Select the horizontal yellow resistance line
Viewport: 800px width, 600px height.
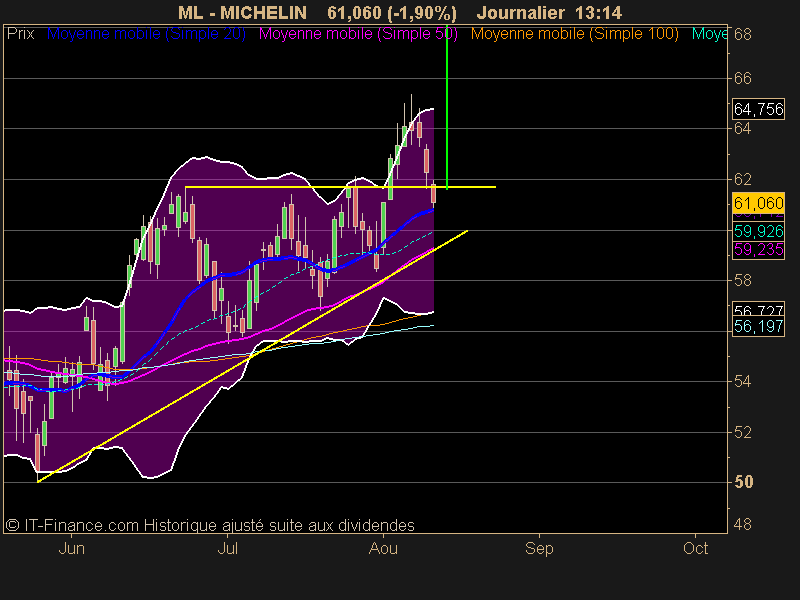(x=340, y=187)
